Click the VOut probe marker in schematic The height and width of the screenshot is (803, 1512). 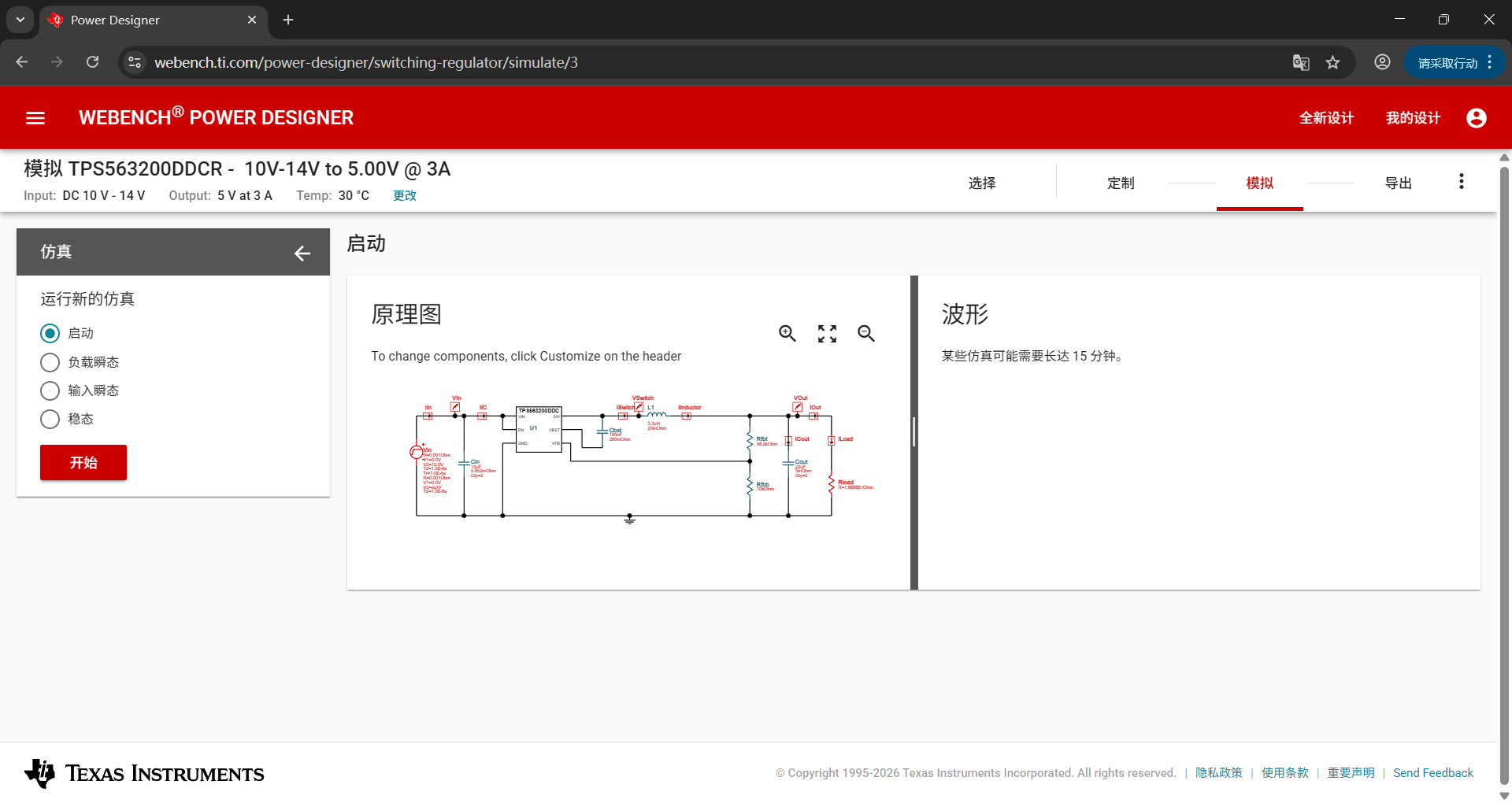tap(798, 407)
